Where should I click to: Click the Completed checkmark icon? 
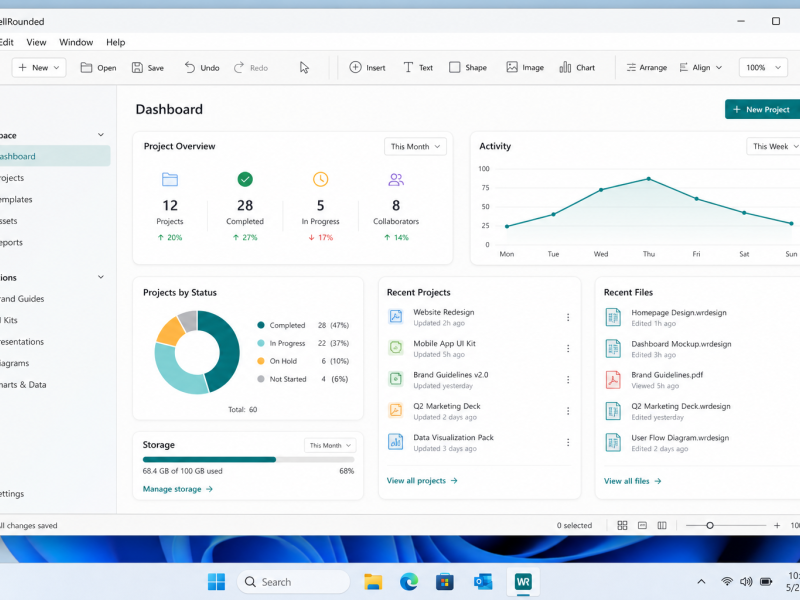[x=245, y=179]
